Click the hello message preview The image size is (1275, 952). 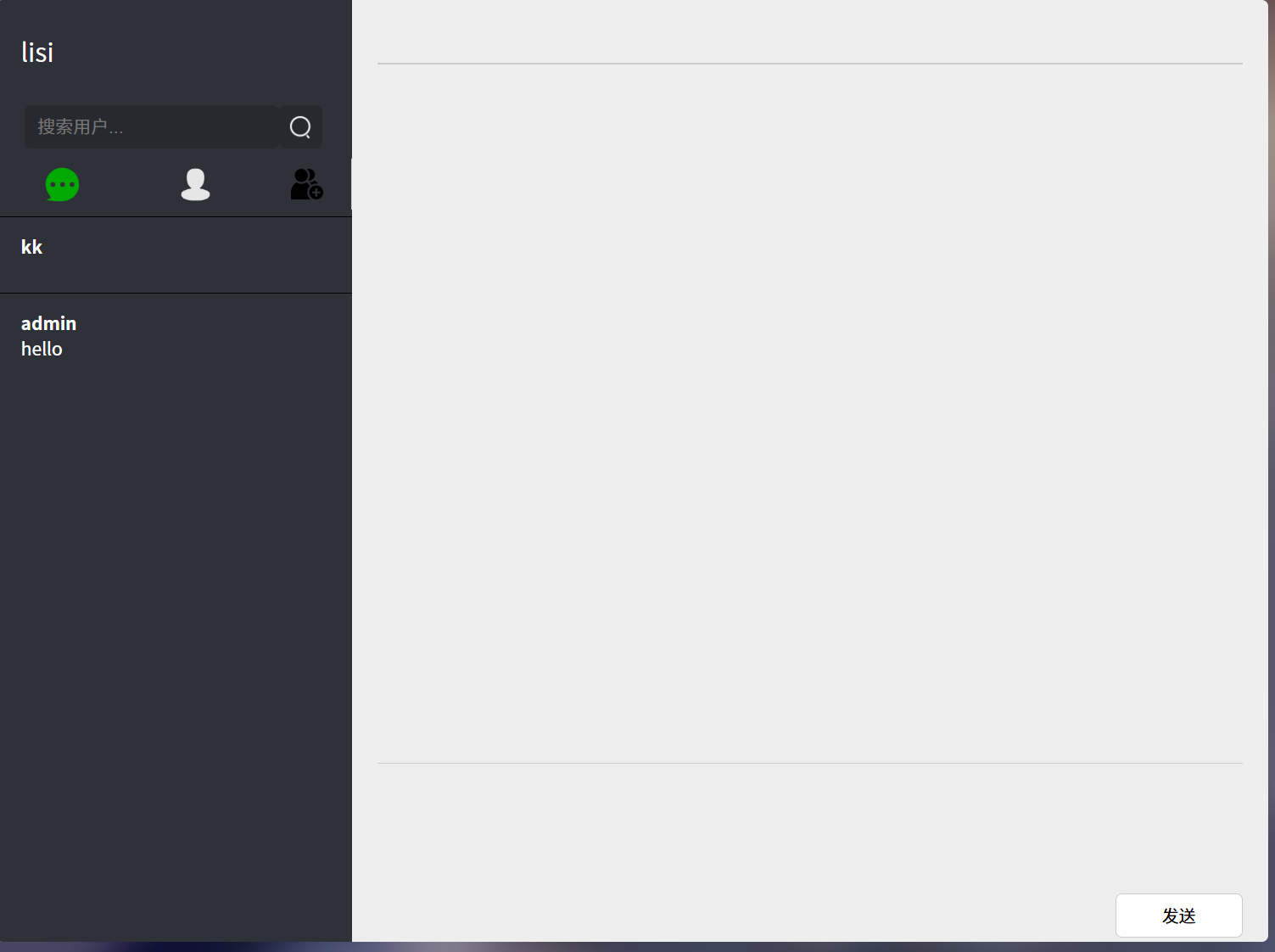pyautogui.click(x=42, y=349)
